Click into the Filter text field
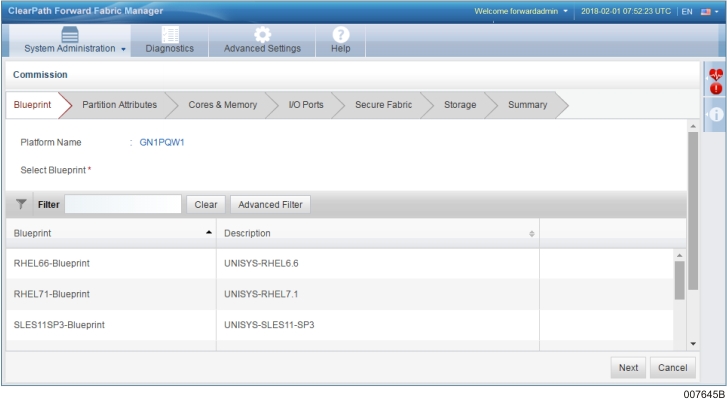 pos(122,204)
